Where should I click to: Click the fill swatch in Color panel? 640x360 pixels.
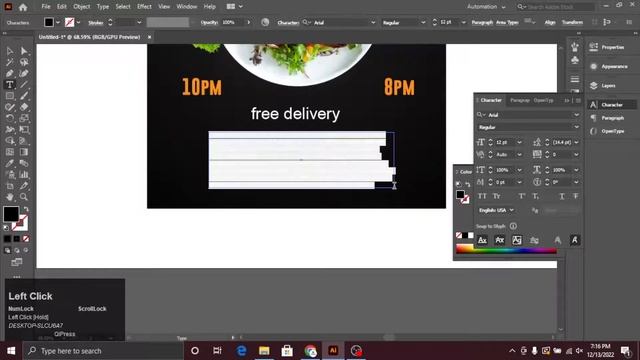point(460,194)
